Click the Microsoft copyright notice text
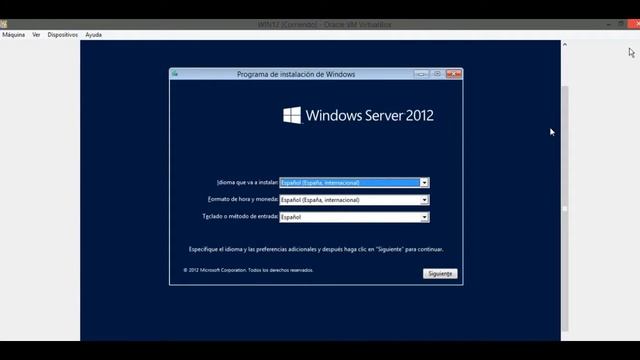Viewport: 640px width, 360px height. [x=248, y=270]
